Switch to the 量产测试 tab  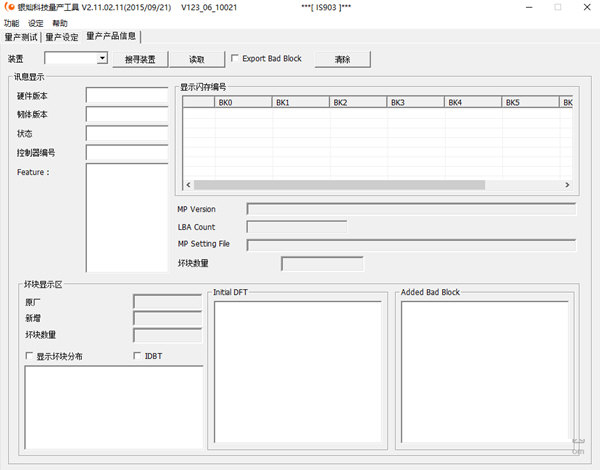coord(21,37)
